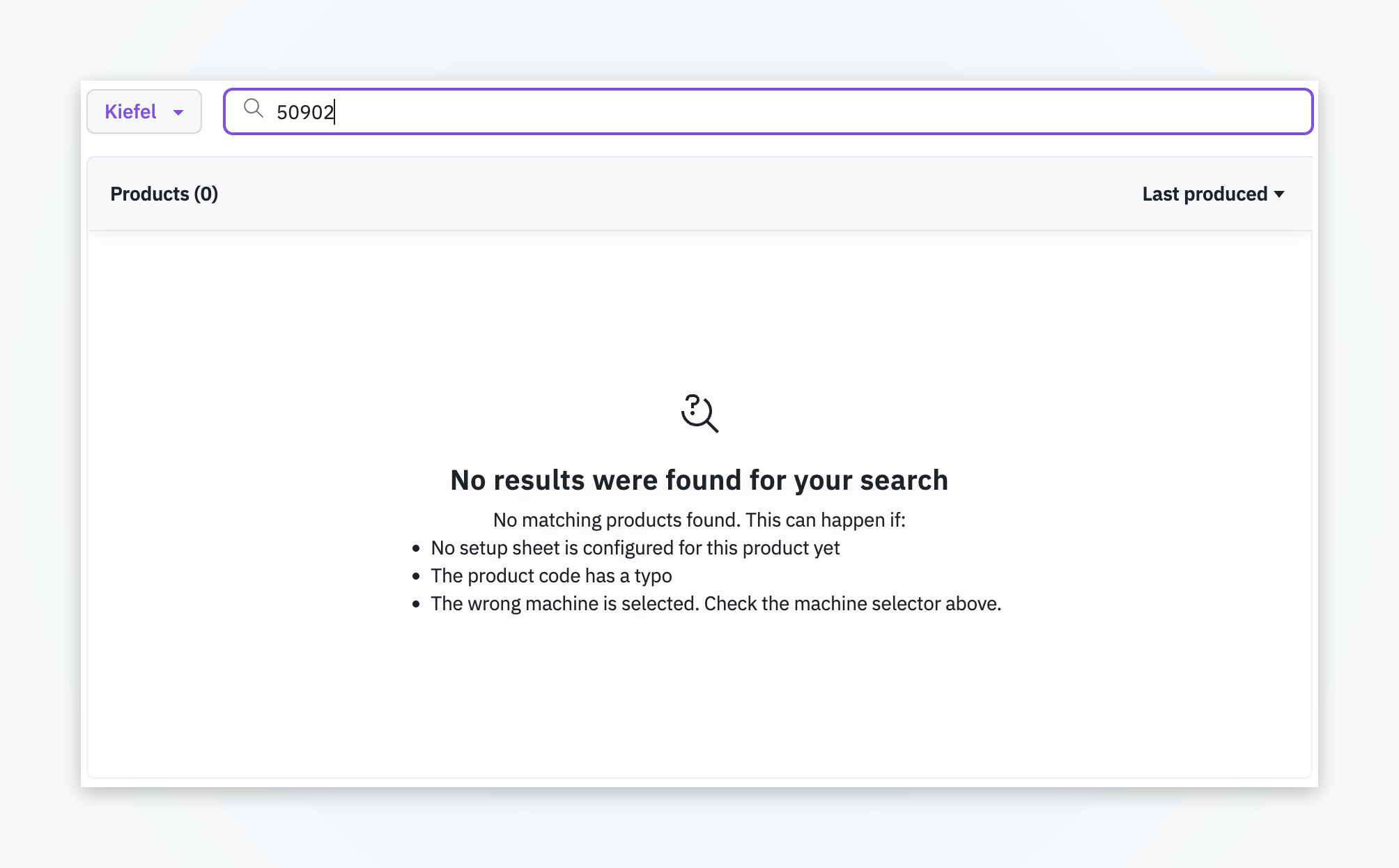Click the Kiefel label text
The height and width of the screenshot is (868, 1399).
[130, 111]
